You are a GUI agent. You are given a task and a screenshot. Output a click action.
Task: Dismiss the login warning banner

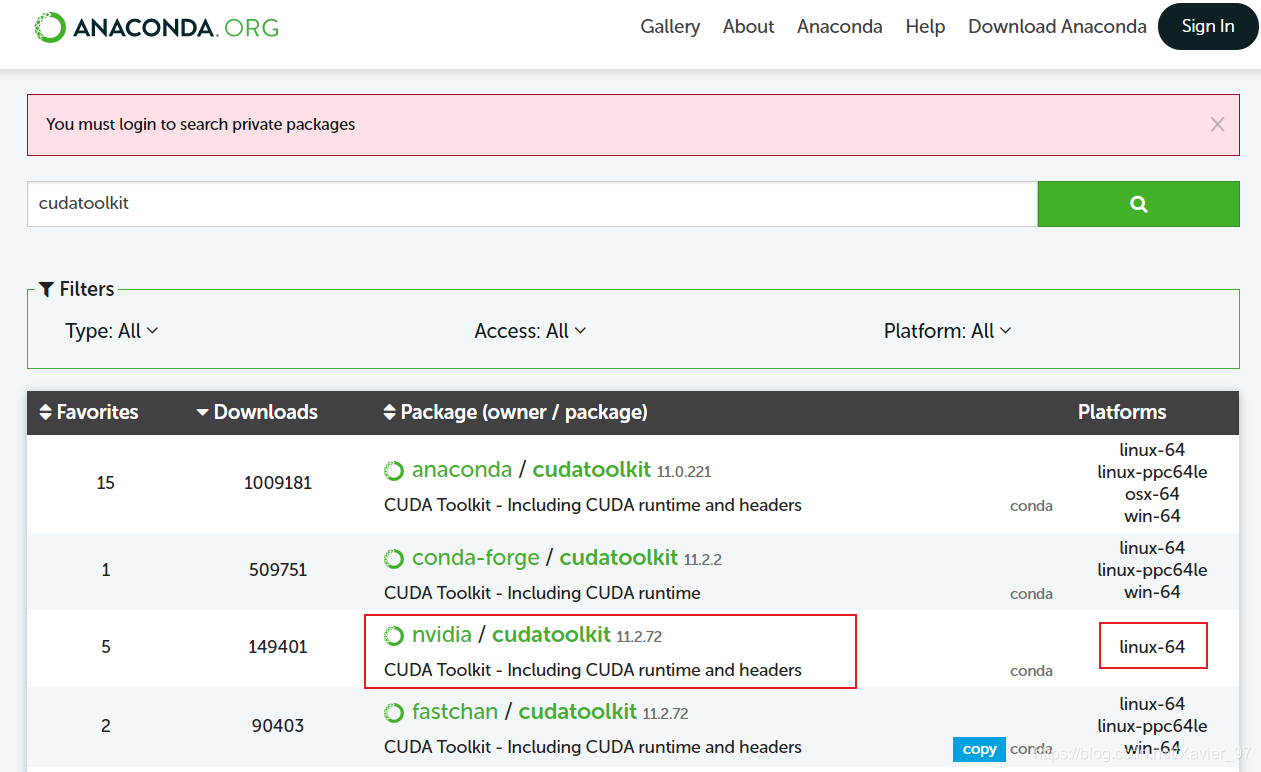[1217, 125]
